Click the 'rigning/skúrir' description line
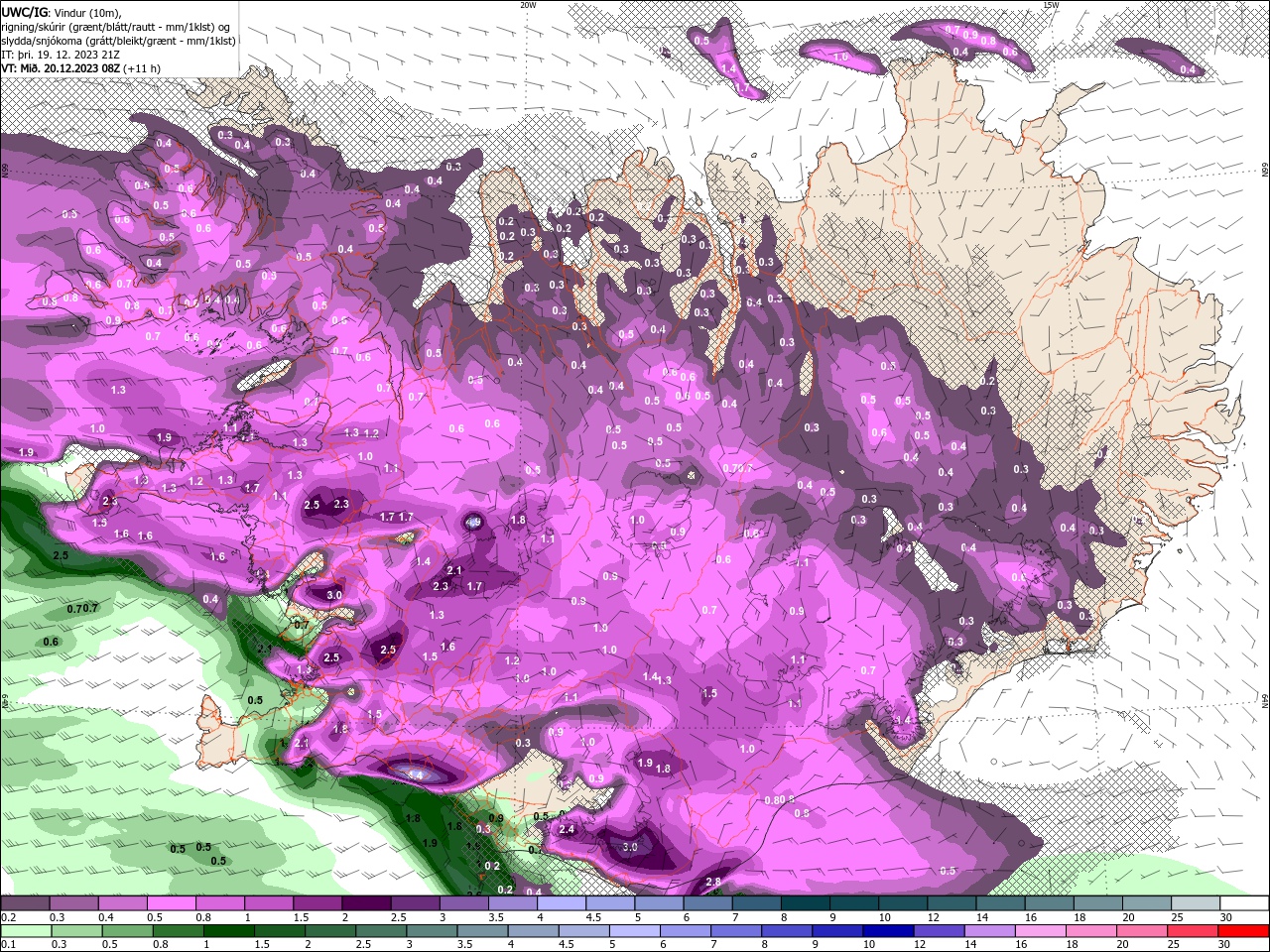 coord(116,27)
